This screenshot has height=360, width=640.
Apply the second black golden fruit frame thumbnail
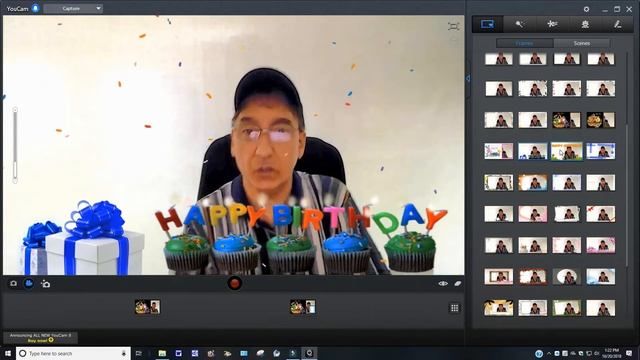pyautogui.click(x=601, y=120)
